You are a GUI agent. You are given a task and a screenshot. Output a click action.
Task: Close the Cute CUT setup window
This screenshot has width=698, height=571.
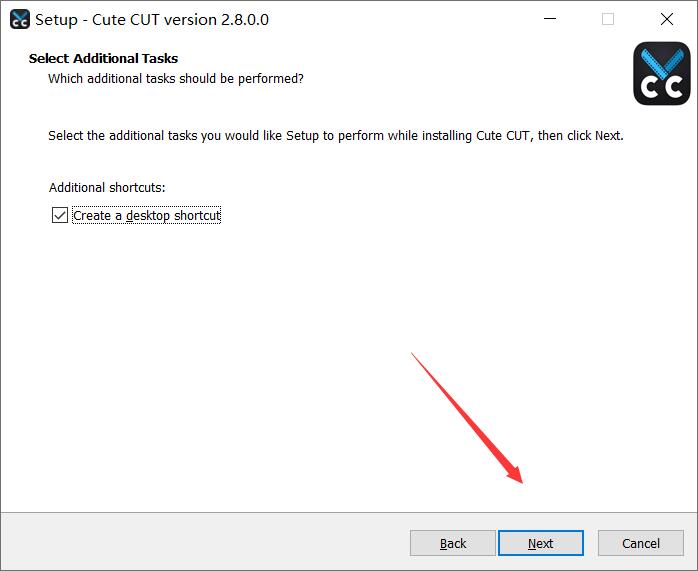pyautogui.click(x=666, y=19)
